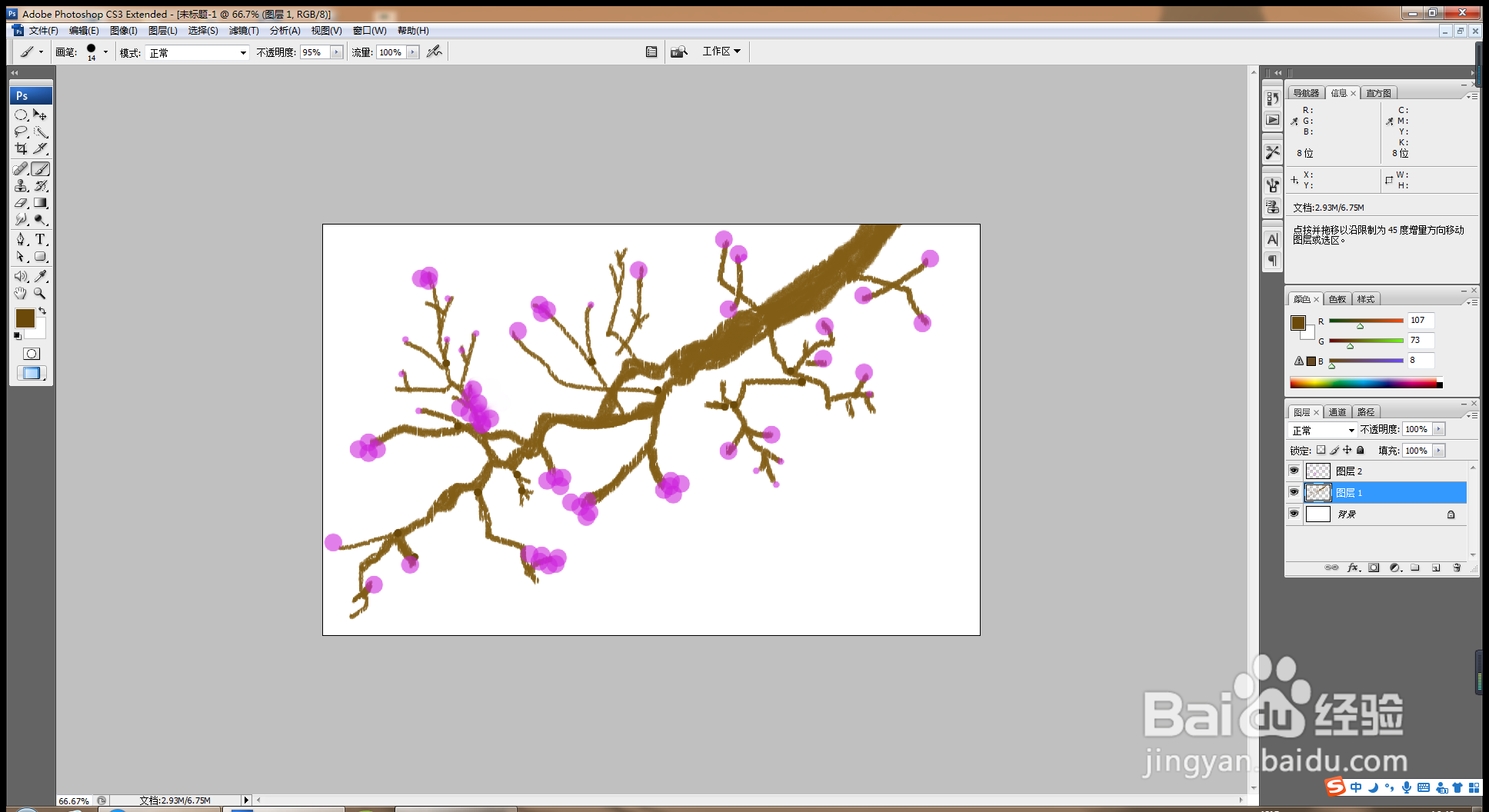Open the Paragraph panel icon
Screen dimensions: 1489x812
tap(1273, 261)
